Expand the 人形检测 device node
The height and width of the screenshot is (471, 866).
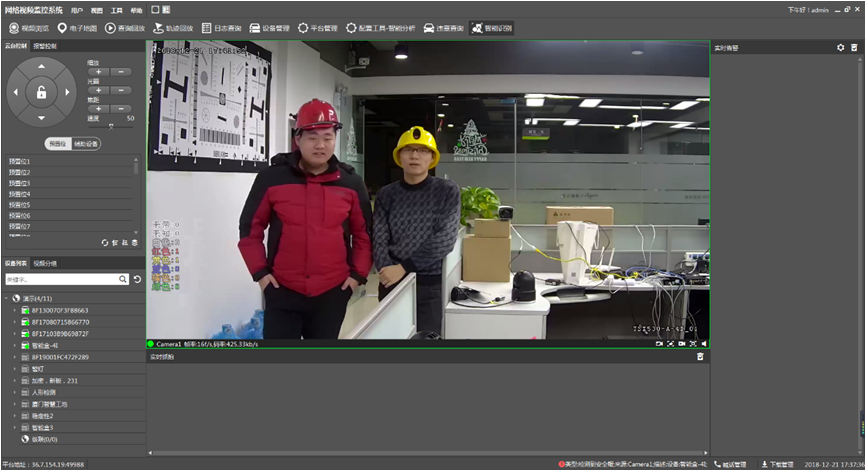15,392
